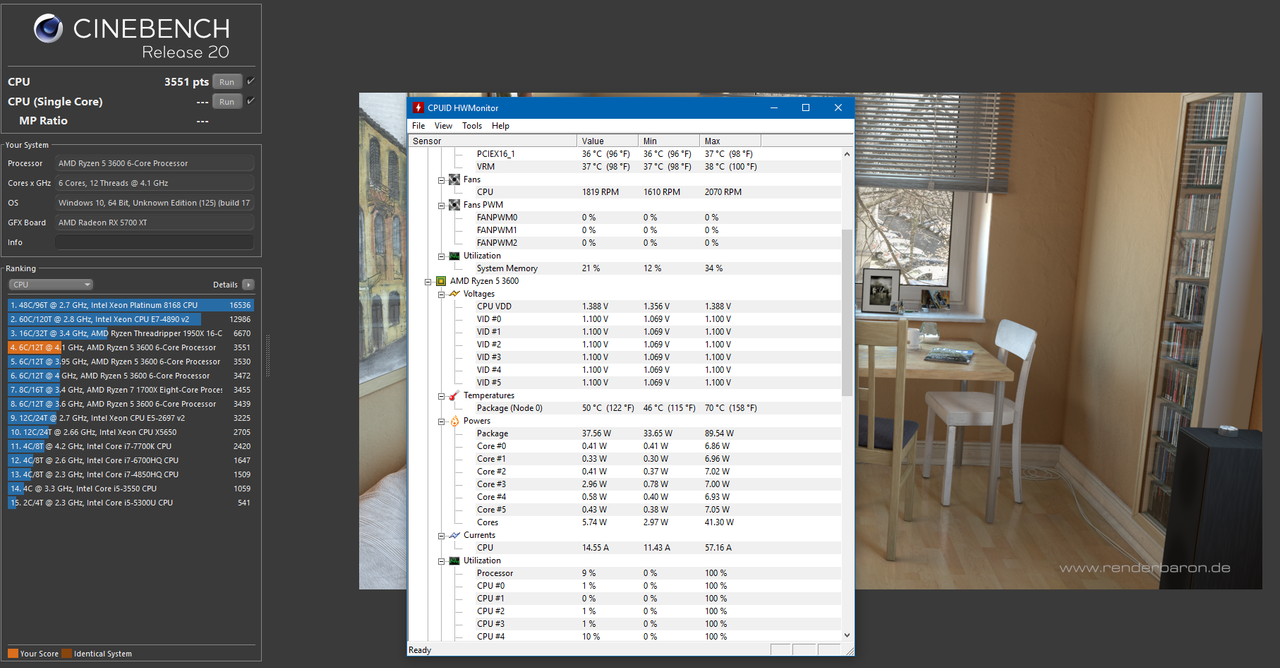Image resolution: width=1280 pixels, height=668 pixels.
Task: Select the Processor utilization row
Action: (625, 573)
